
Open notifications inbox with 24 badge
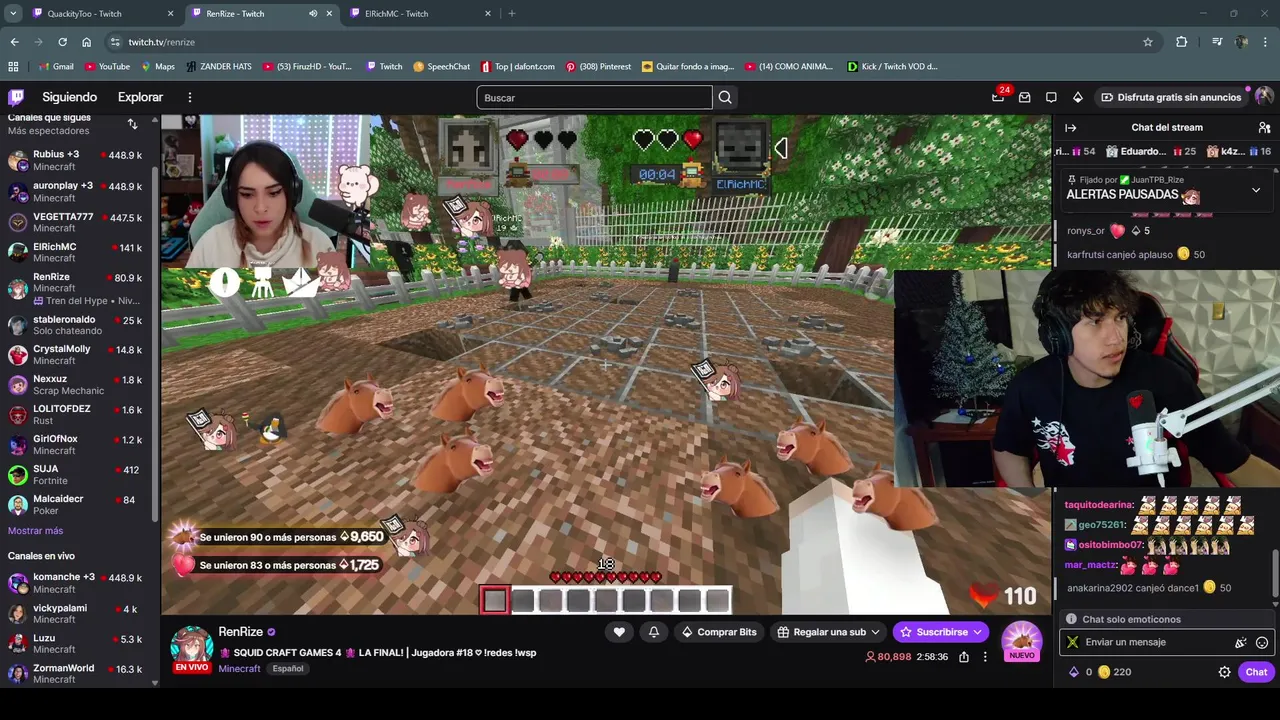[999, 97]
